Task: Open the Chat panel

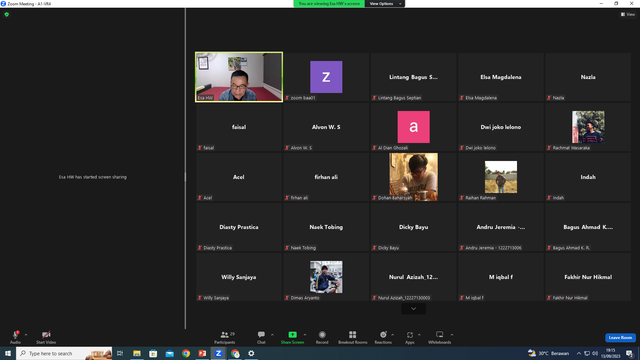Action: [261, 337]
